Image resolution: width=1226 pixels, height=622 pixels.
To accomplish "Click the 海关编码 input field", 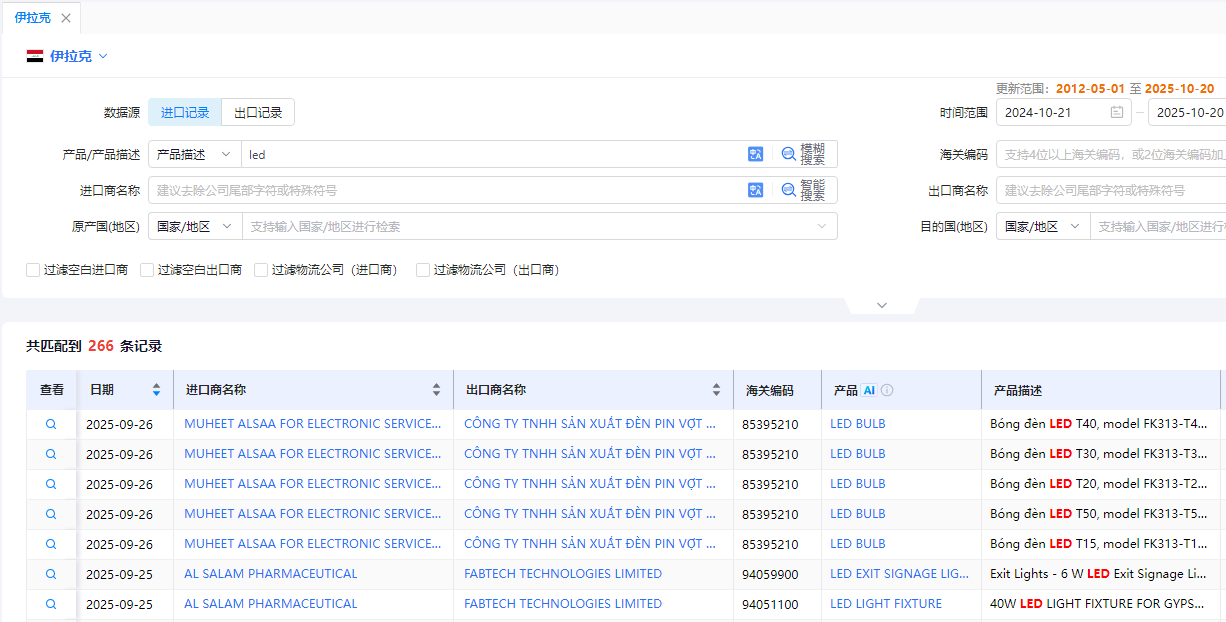I will [1110, 154].
